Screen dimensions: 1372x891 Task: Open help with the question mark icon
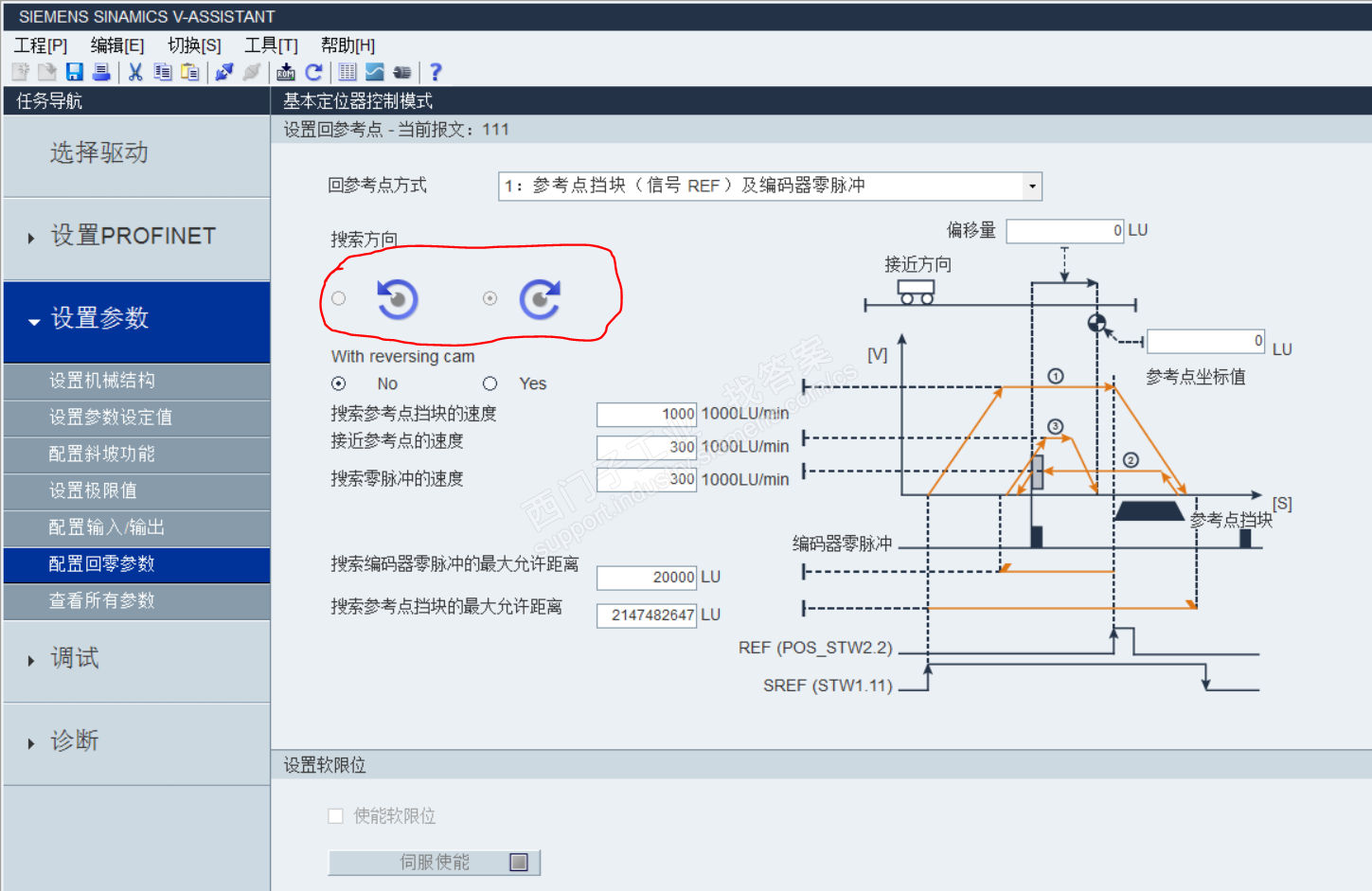(x=436, y=72)
